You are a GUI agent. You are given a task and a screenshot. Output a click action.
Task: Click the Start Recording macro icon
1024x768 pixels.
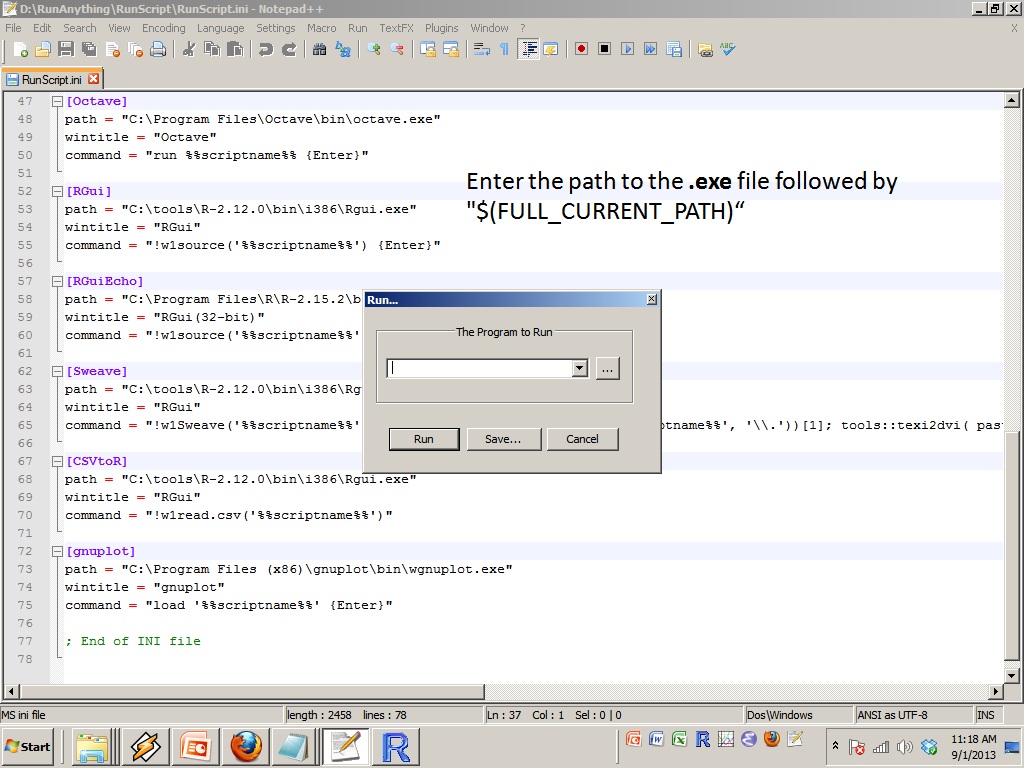click(581, 50)
